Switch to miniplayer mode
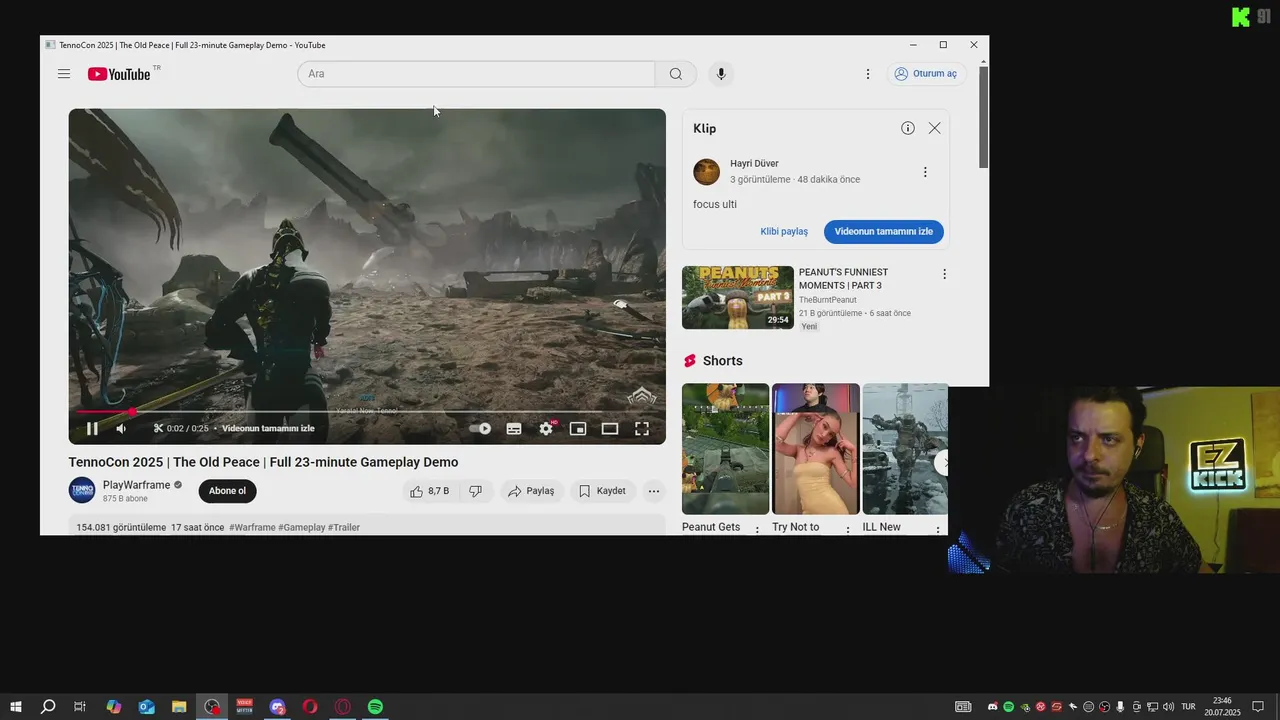 tap(578, 429)
